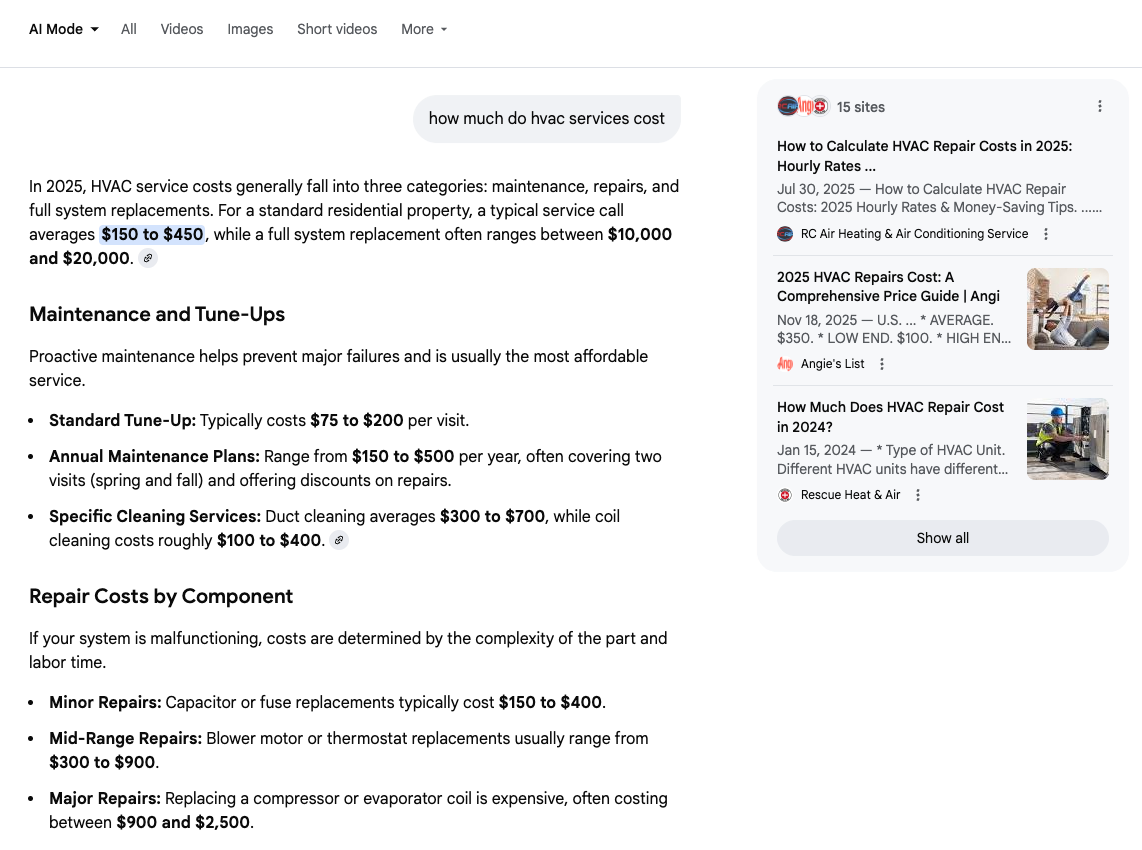Click the Show all button
The image size is (1142, 850).
coord(942,537)
